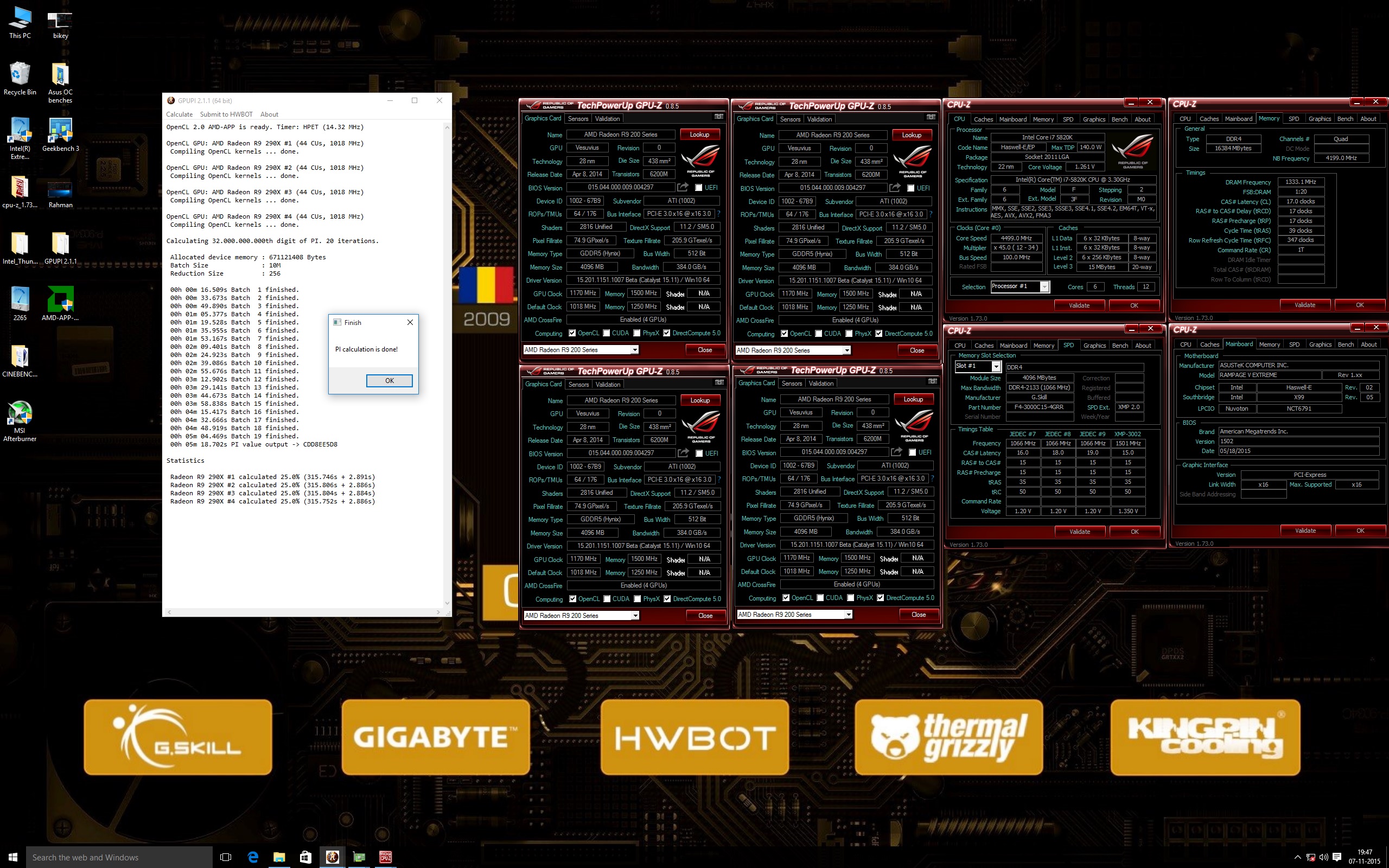Click BIOS export arrow icon in top-left GPU-Z
The image size is (1389, 868).
[683, 187]
